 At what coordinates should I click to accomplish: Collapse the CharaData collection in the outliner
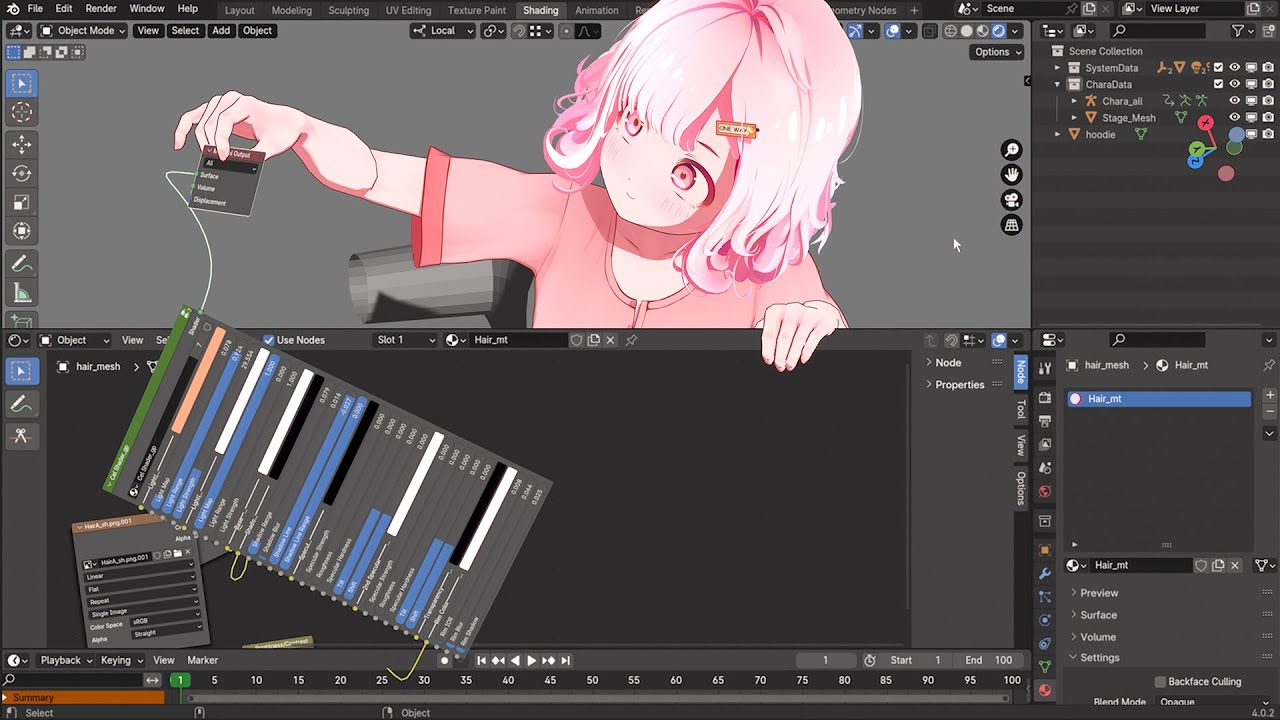1057,84
